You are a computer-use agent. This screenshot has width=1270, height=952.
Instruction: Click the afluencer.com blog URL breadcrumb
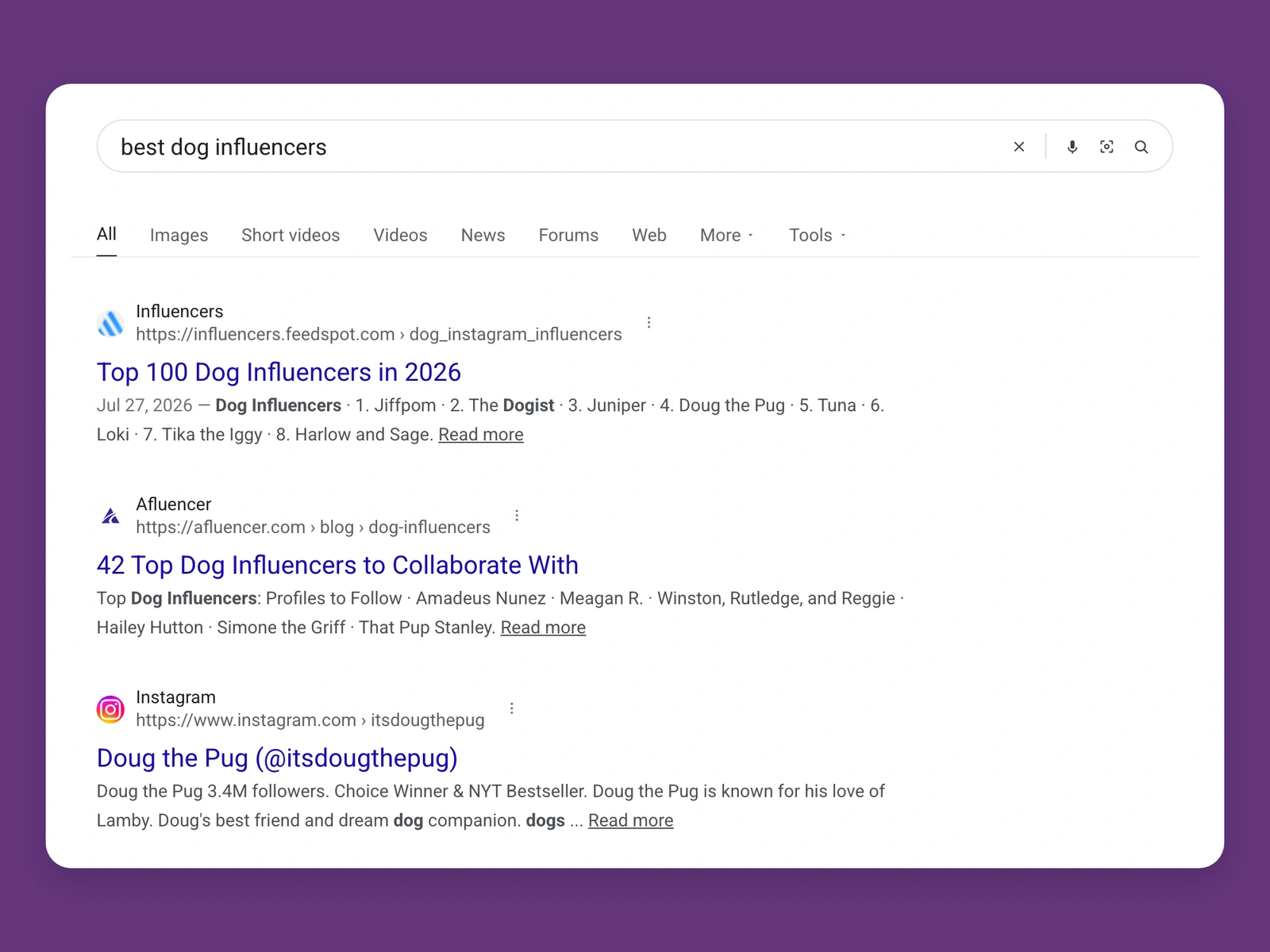313,527
